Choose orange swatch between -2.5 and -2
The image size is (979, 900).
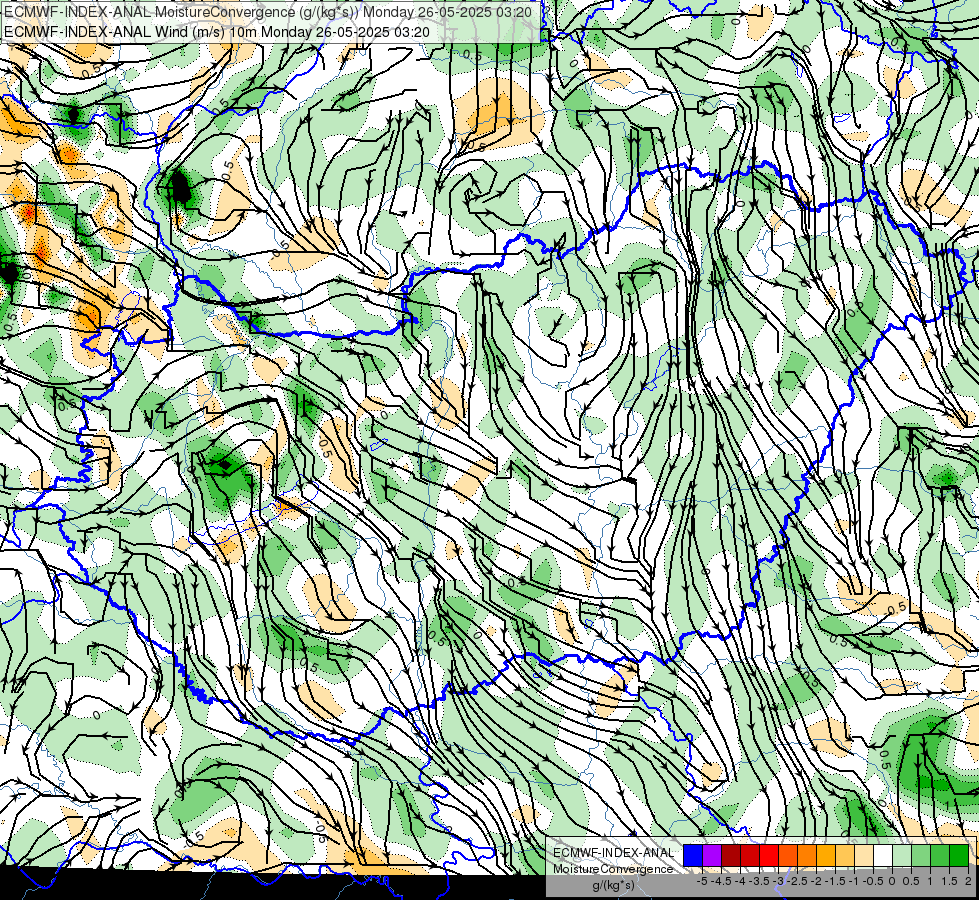click(x=807, y=856)
